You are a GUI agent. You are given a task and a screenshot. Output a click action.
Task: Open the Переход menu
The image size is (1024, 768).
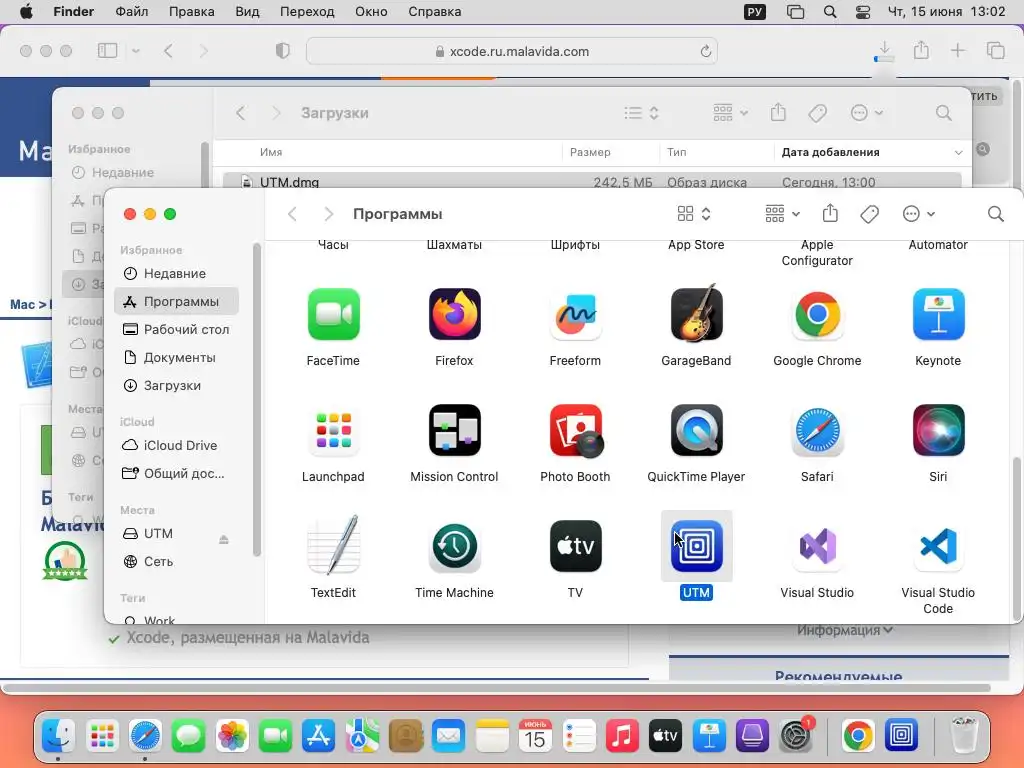pos(307,12)
